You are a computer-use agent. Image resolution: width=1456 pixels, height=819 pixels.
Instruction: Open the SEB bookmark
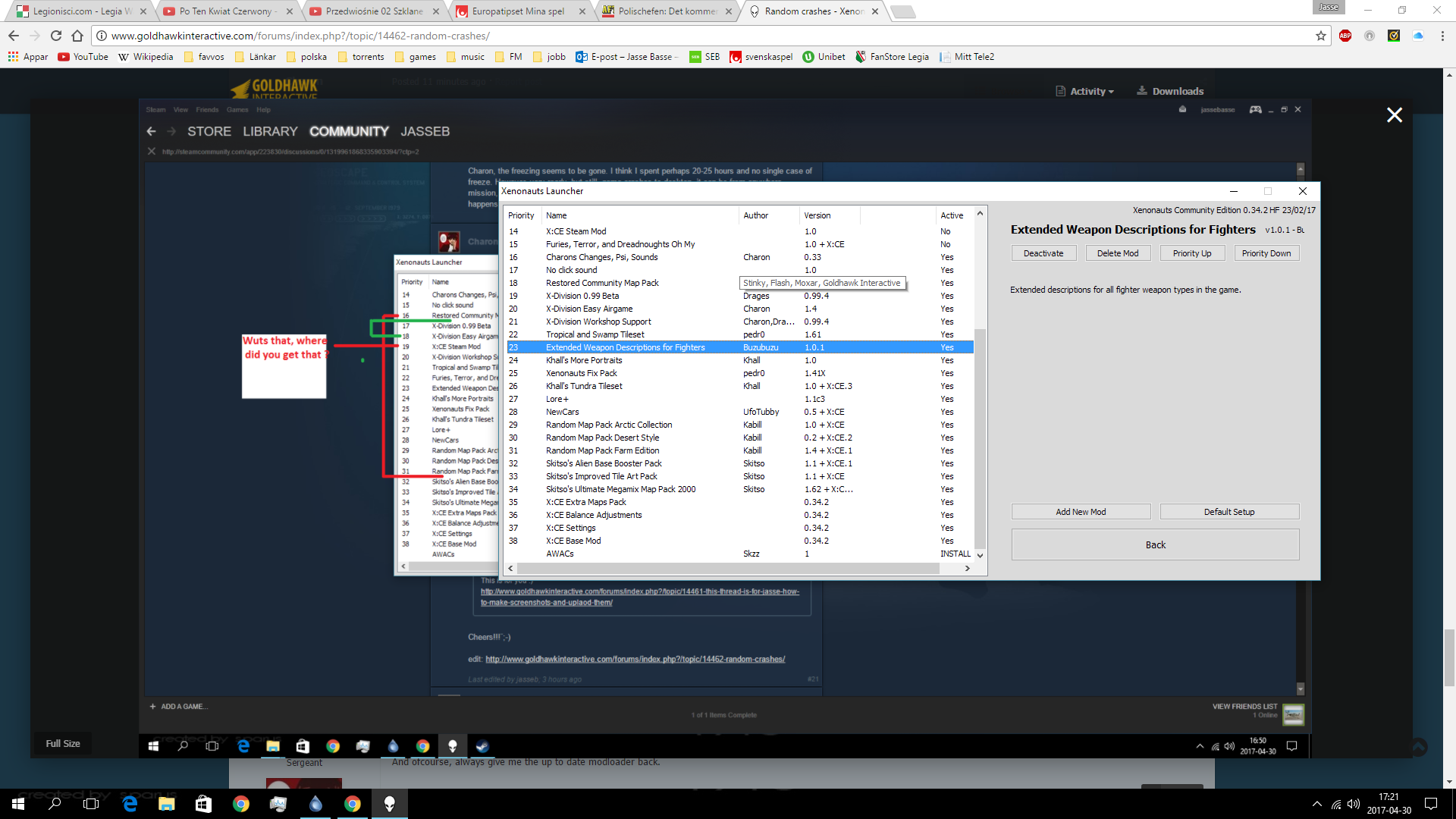[x=704, y=57]
